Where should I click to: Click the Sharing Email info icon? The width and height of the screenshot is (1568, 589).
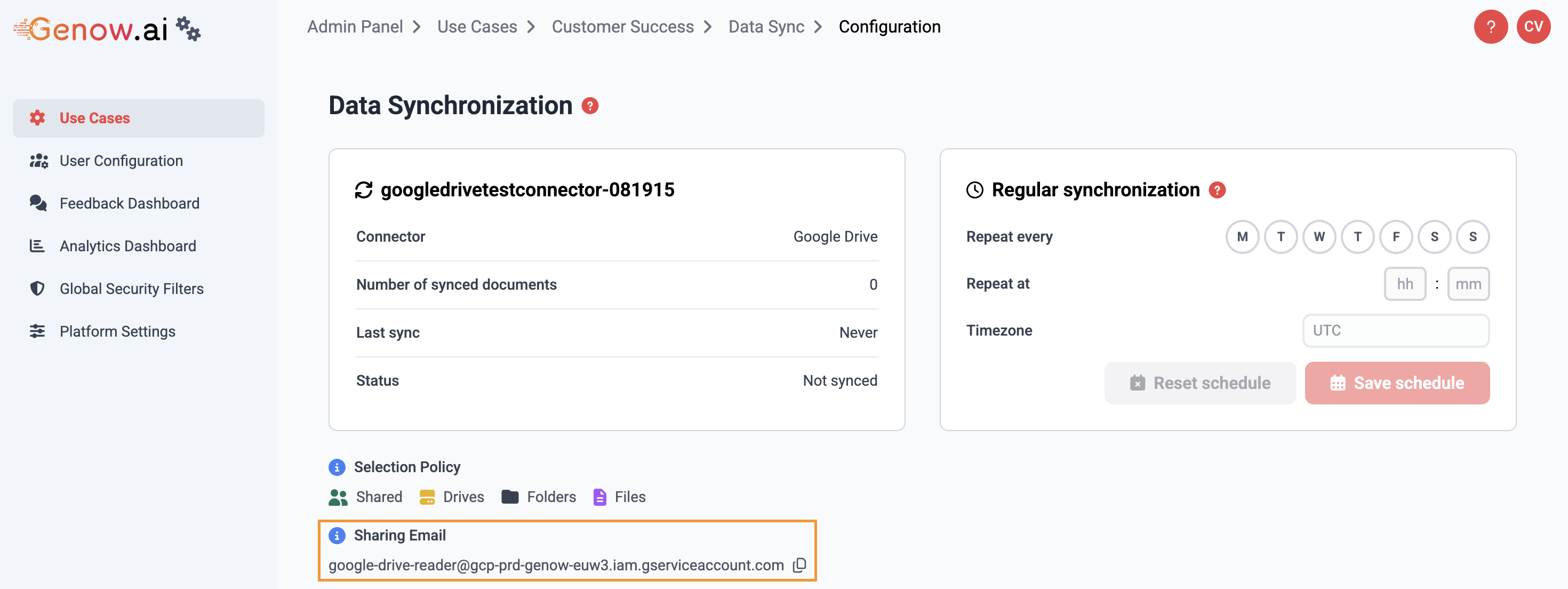click(337, 536)
